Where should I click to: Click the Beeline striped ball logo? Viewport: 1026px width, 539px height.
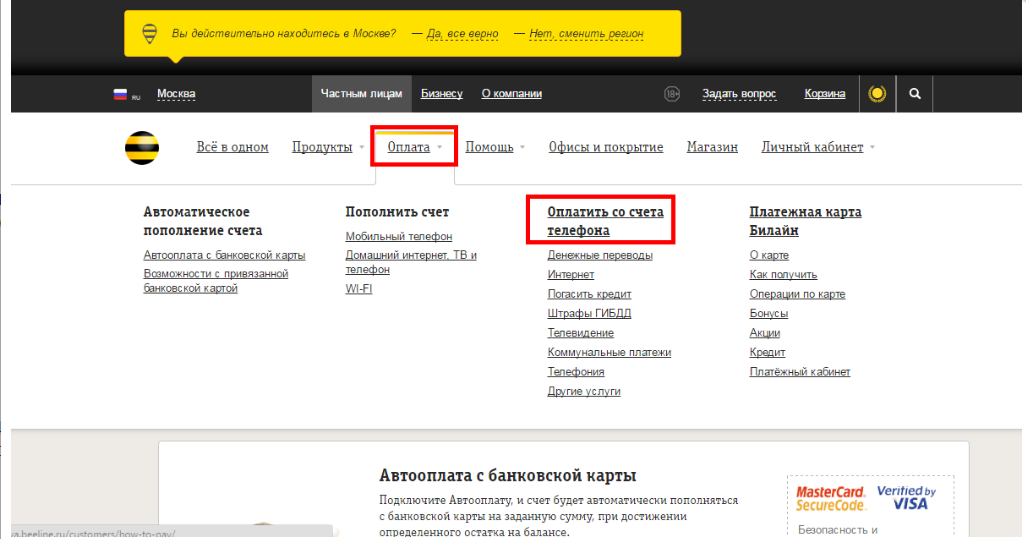142,148
